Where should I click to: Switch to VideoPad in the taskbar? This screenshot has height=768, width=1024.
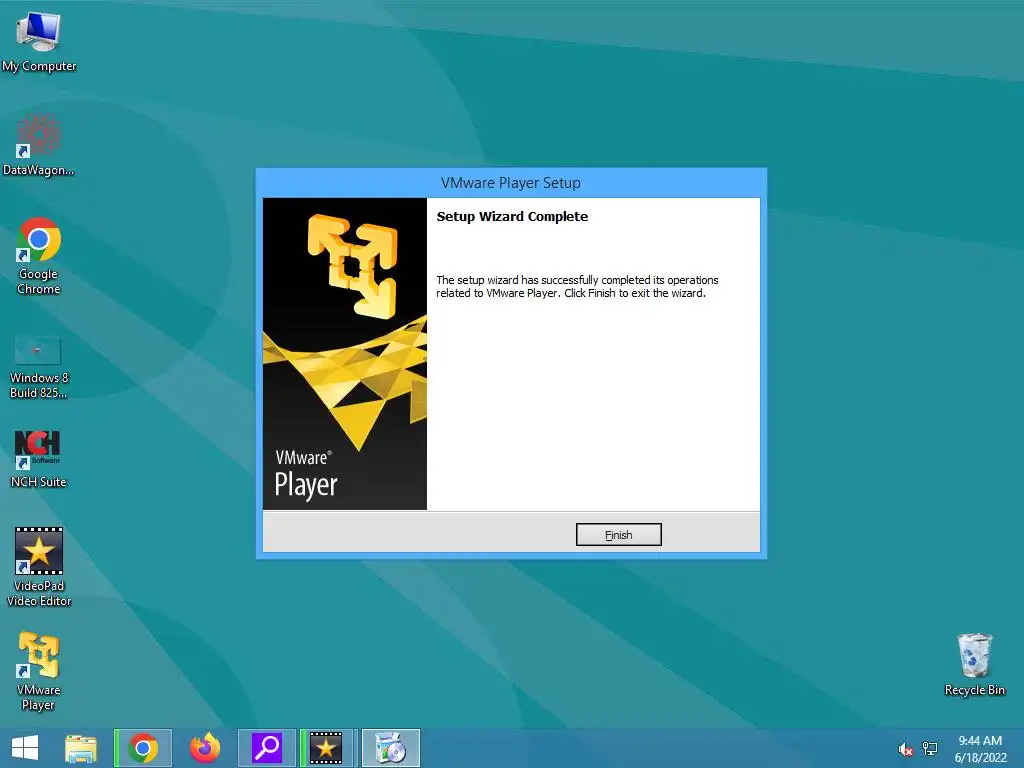tap(326, 748)
